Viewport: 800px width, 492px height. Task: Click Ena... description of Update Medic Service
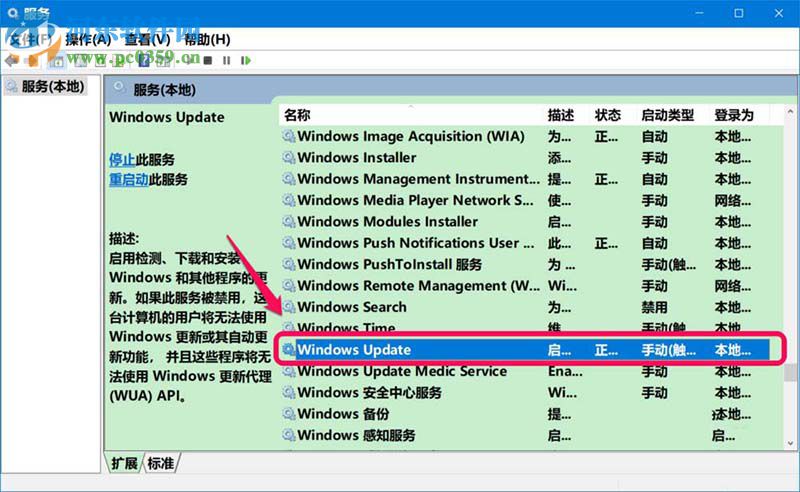click(x=565, y=372)
